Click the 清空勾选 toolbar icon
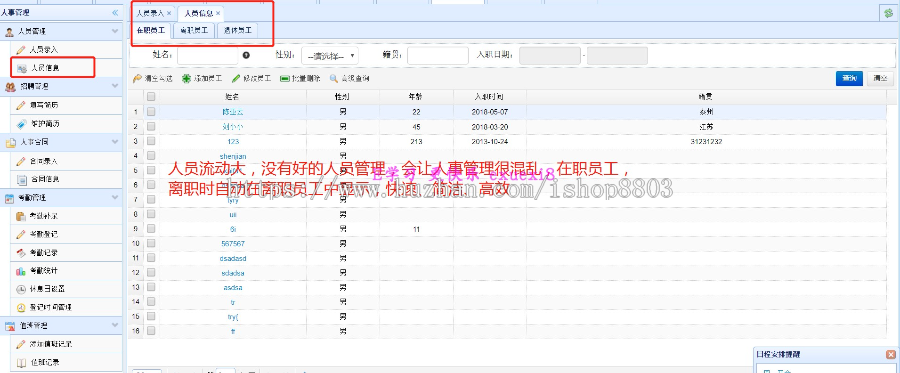This screenshot has width=900, height=373. tap(138, 79)
